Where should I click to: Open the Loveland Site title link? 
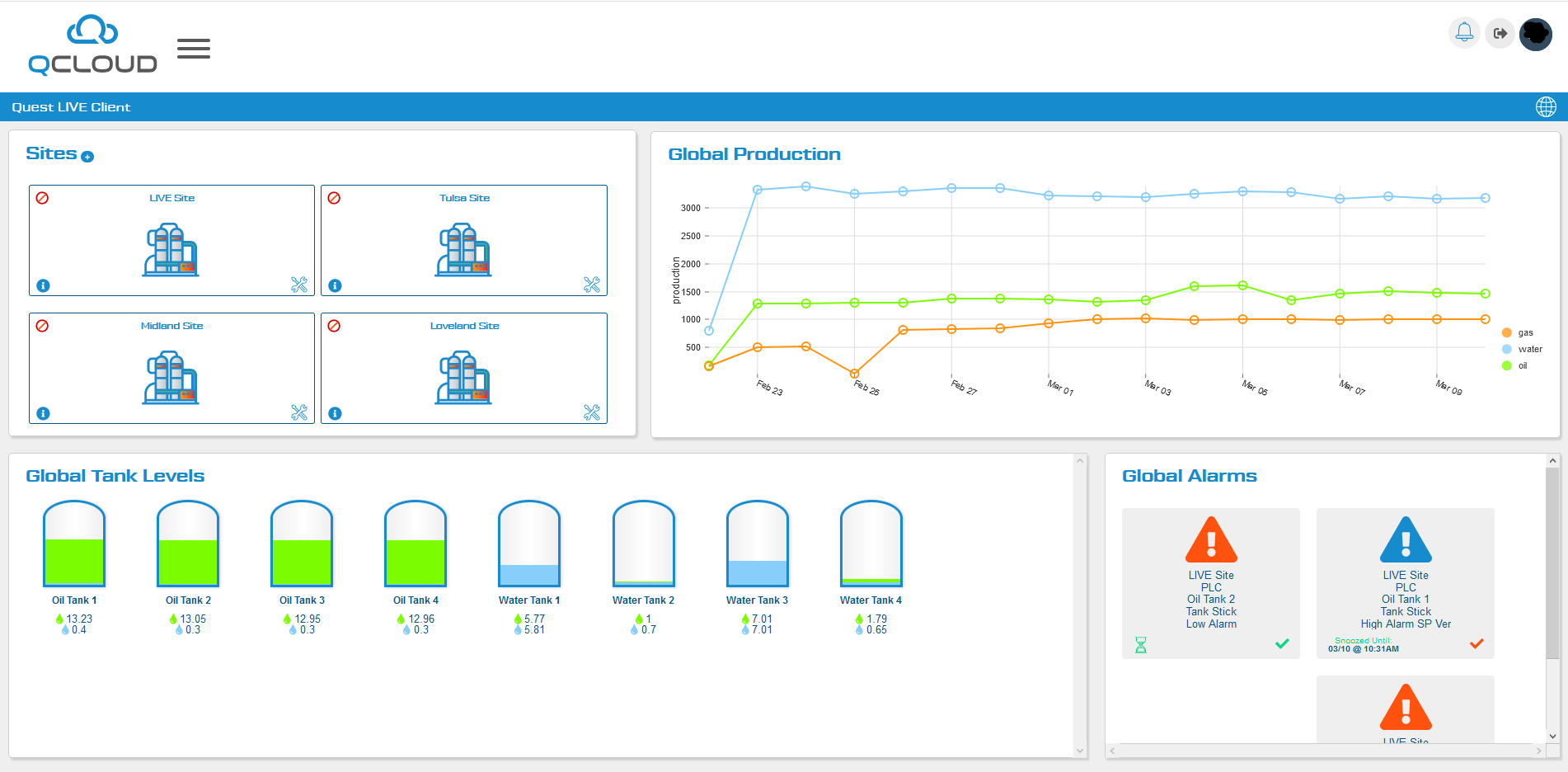click(464, 326)
